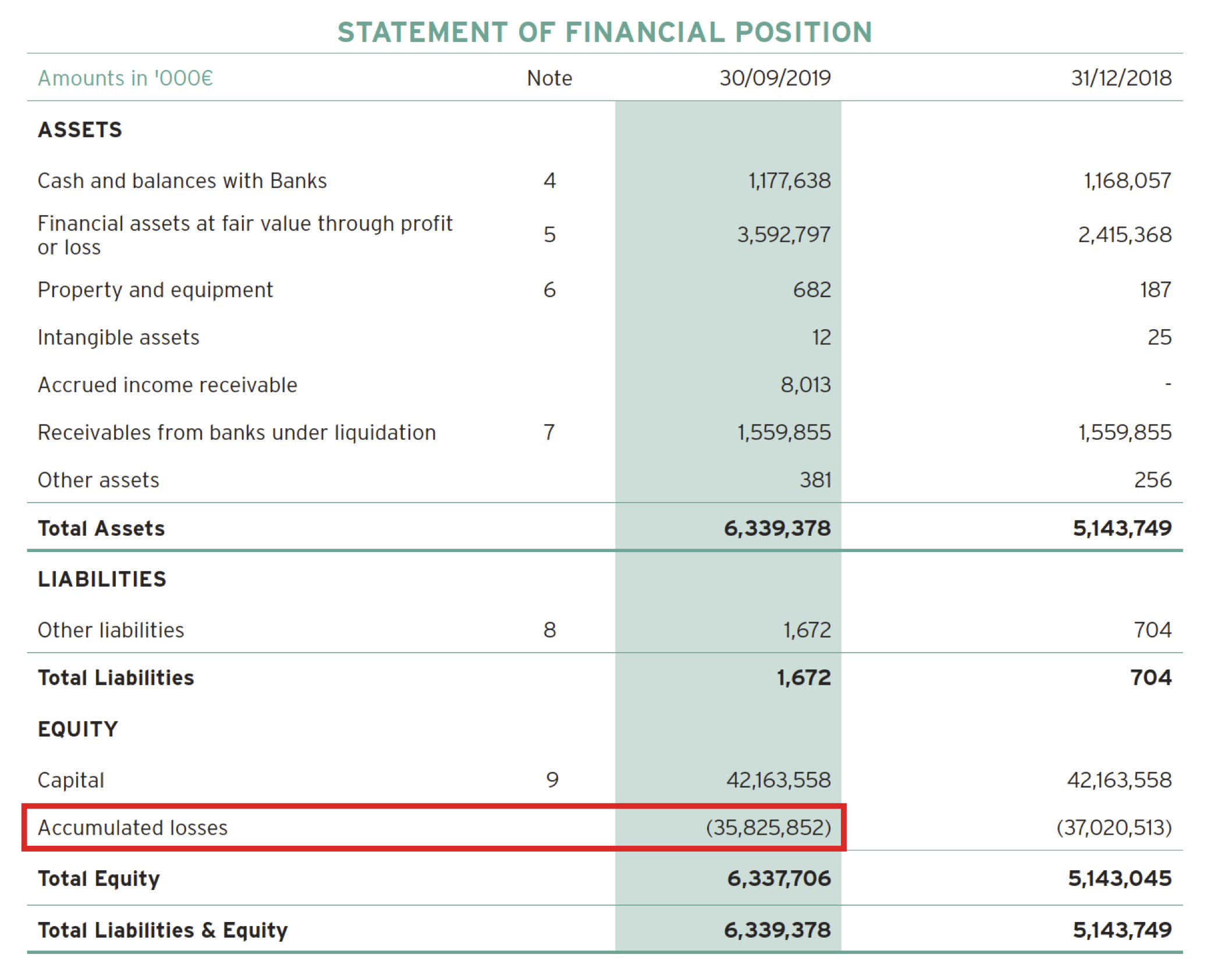This screenshot has height=972, width=1232.
Task: Click the 30/09/2019 column header
Action: pyautogui.click(x=775, y=78)
